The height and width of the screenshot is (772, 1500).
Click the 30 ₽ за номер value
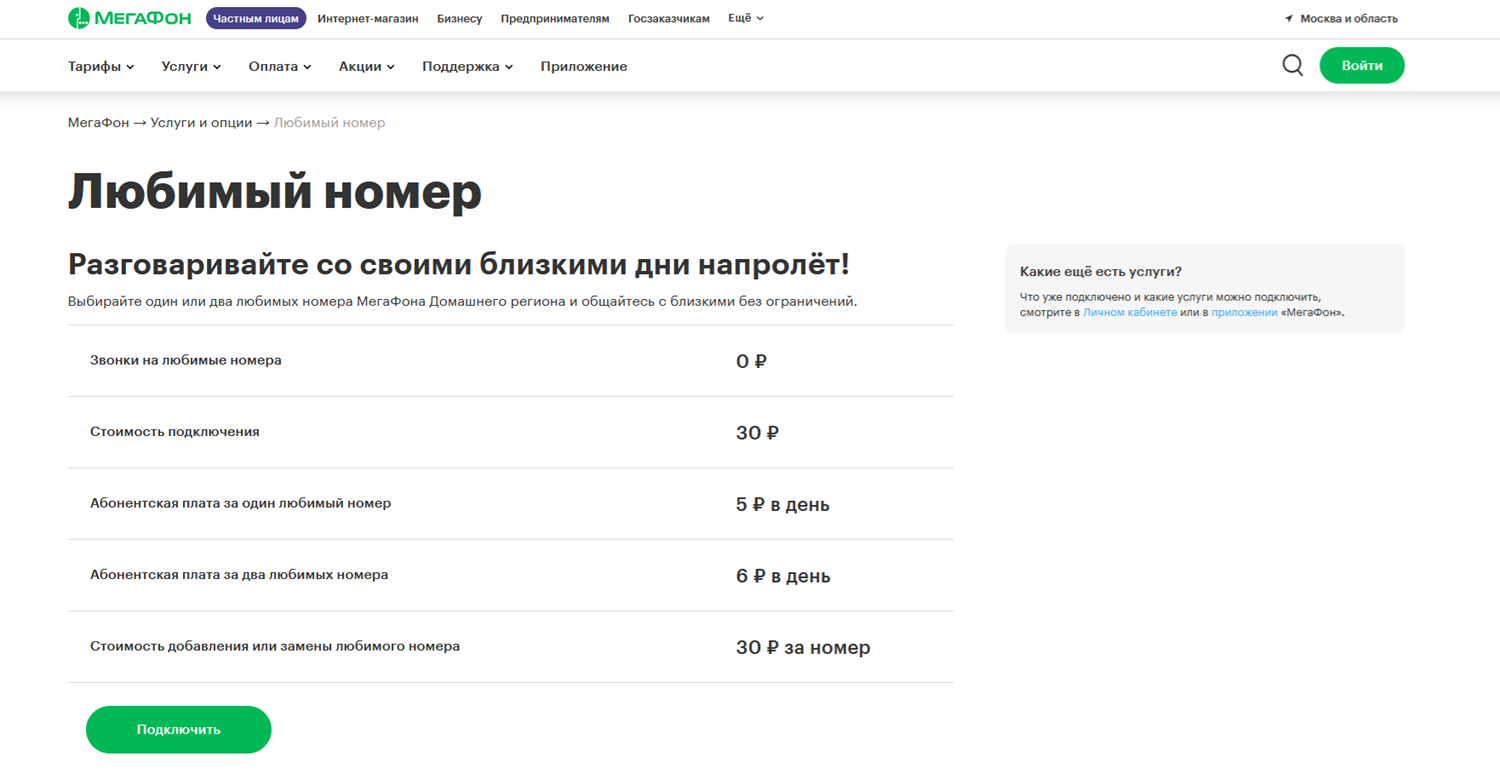point(803,648)
